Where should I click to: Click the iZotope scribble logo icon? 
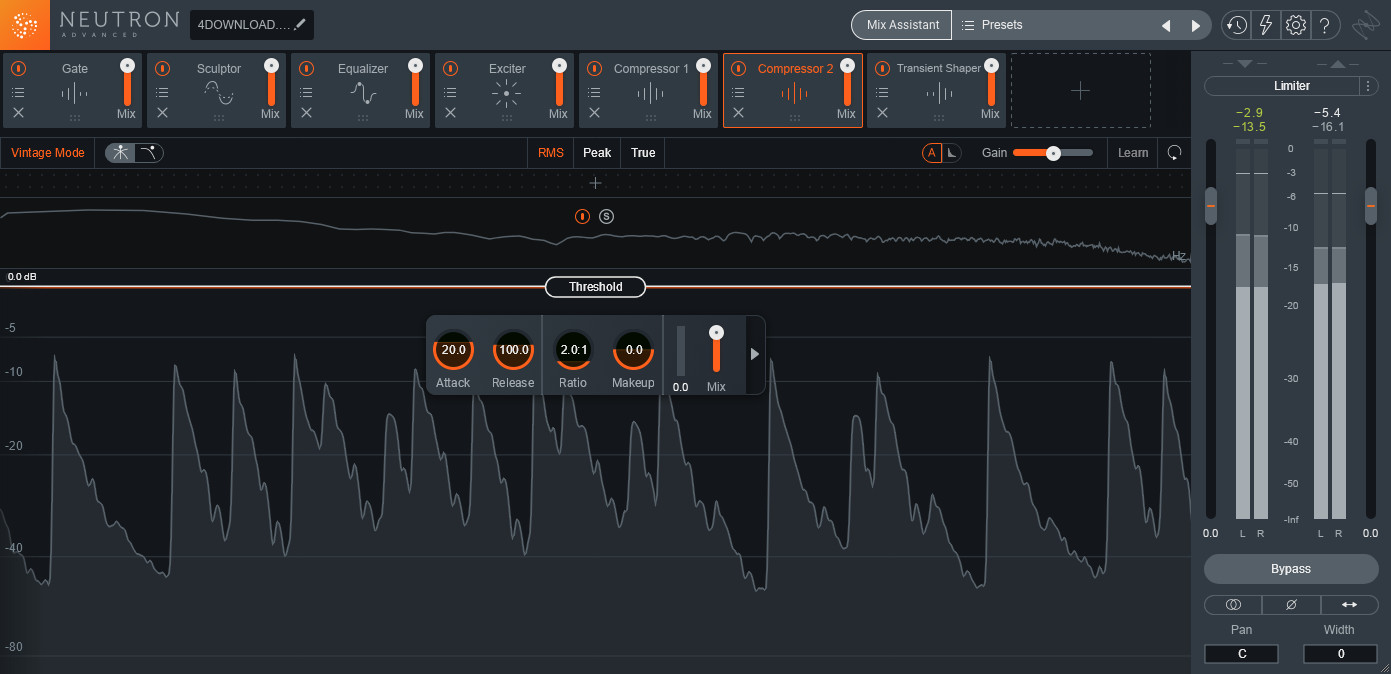(1365, 25)
